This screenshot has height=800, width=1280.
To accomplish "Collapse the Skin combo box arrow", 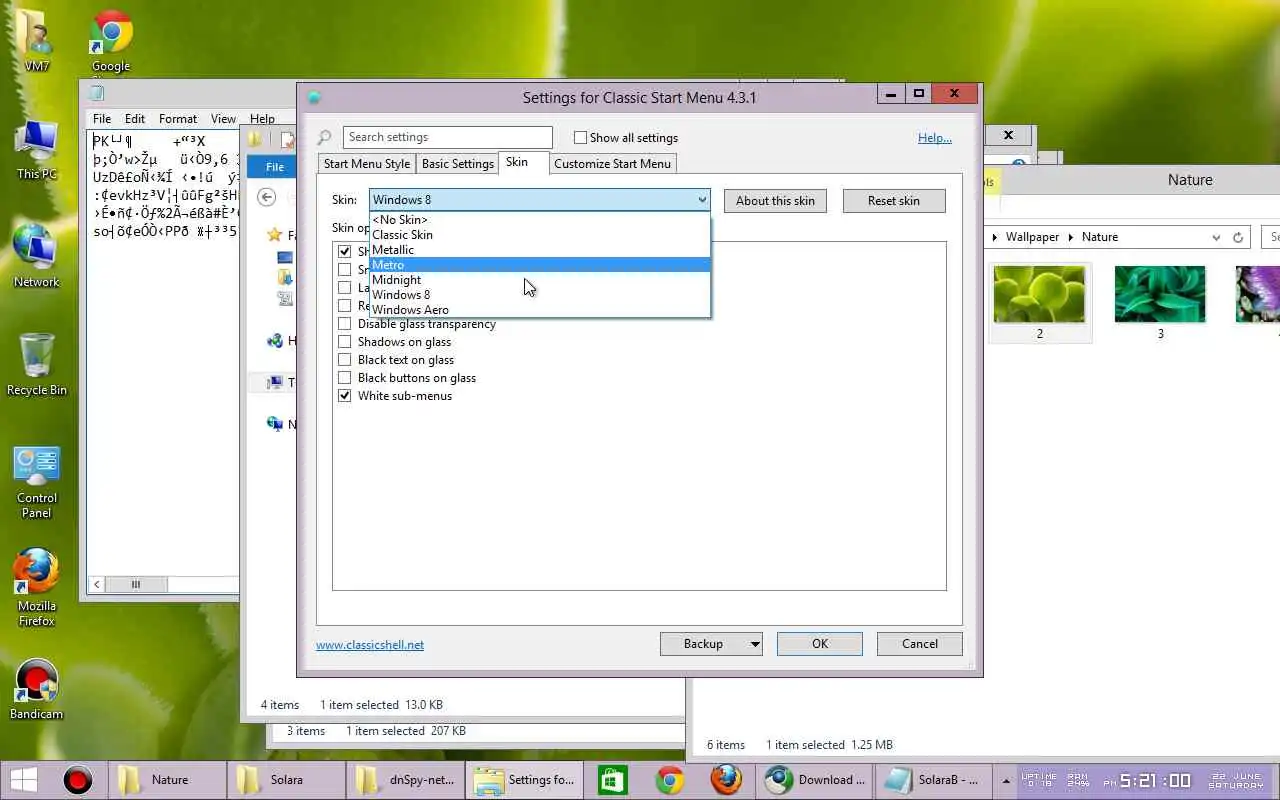I will (x=702, y=200).
